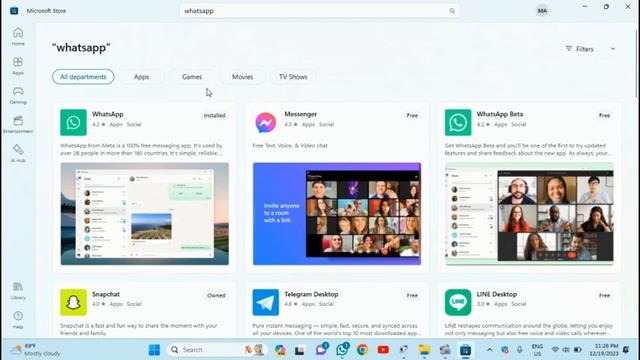640x360 pixels.
Task: Click the WhatsApp Beta app icon
Action: [458, 122]
